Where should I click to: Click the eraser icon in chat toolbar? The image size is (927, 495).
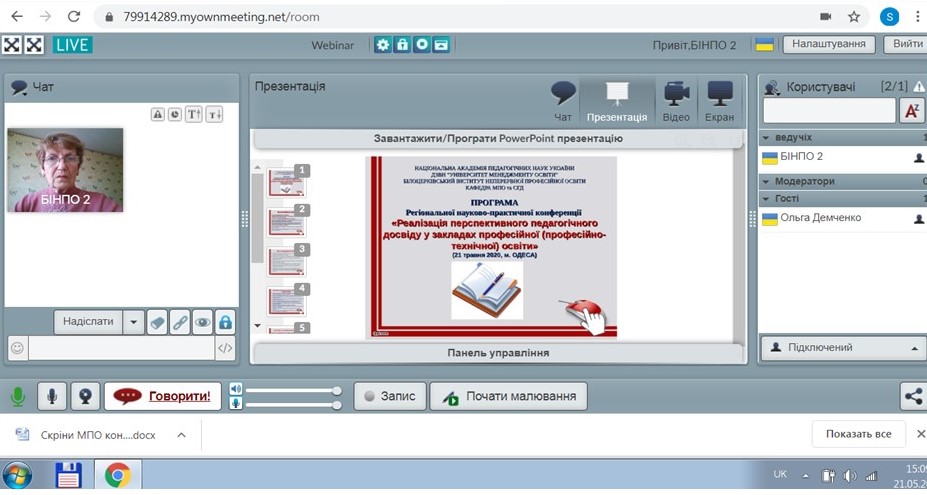pos(157,322)
